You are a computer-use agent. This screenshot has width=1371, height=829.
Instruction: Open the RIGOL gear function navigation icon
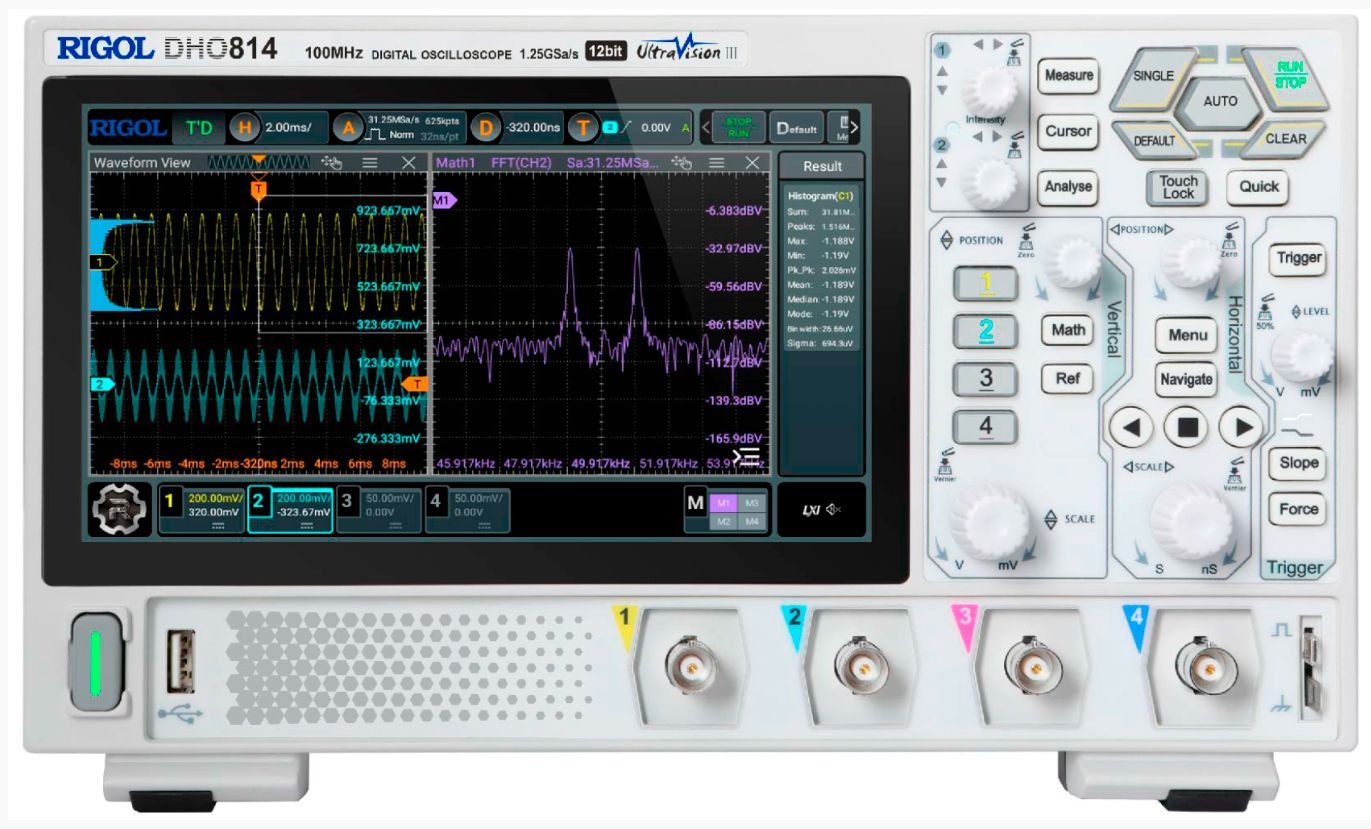click(119, 509)
